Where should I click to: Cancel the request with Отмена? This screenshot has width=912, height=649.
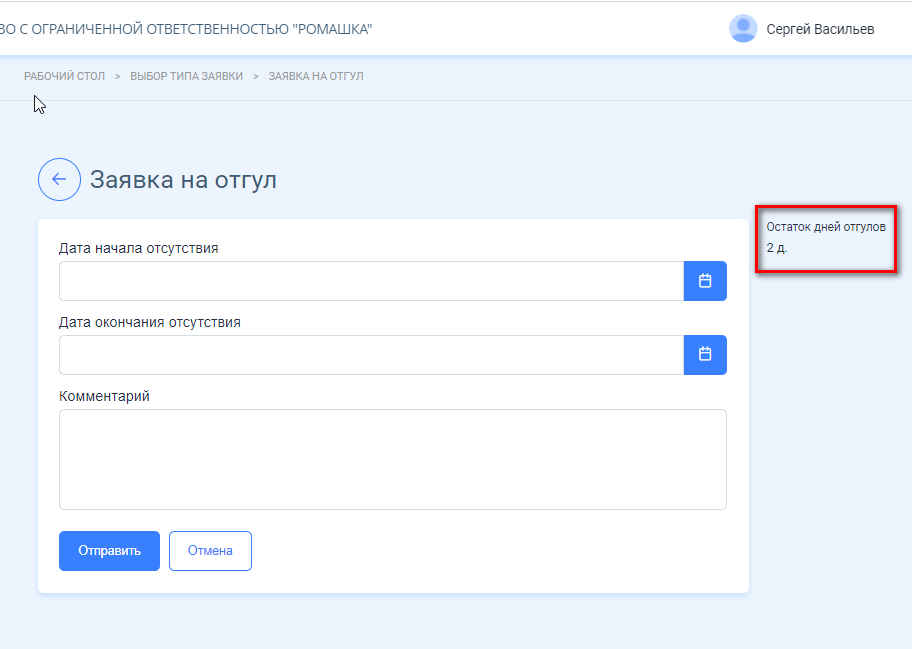pyautogui.click(x=211, y=551)
